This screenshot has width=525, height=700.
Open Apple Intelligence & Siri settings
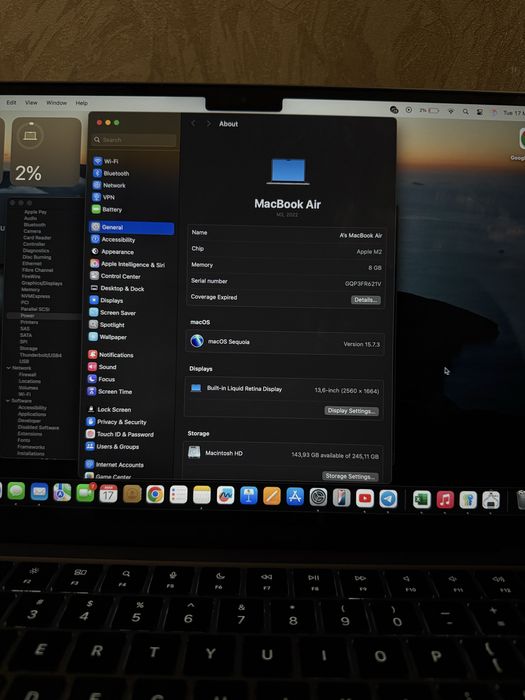coord(128,264)
